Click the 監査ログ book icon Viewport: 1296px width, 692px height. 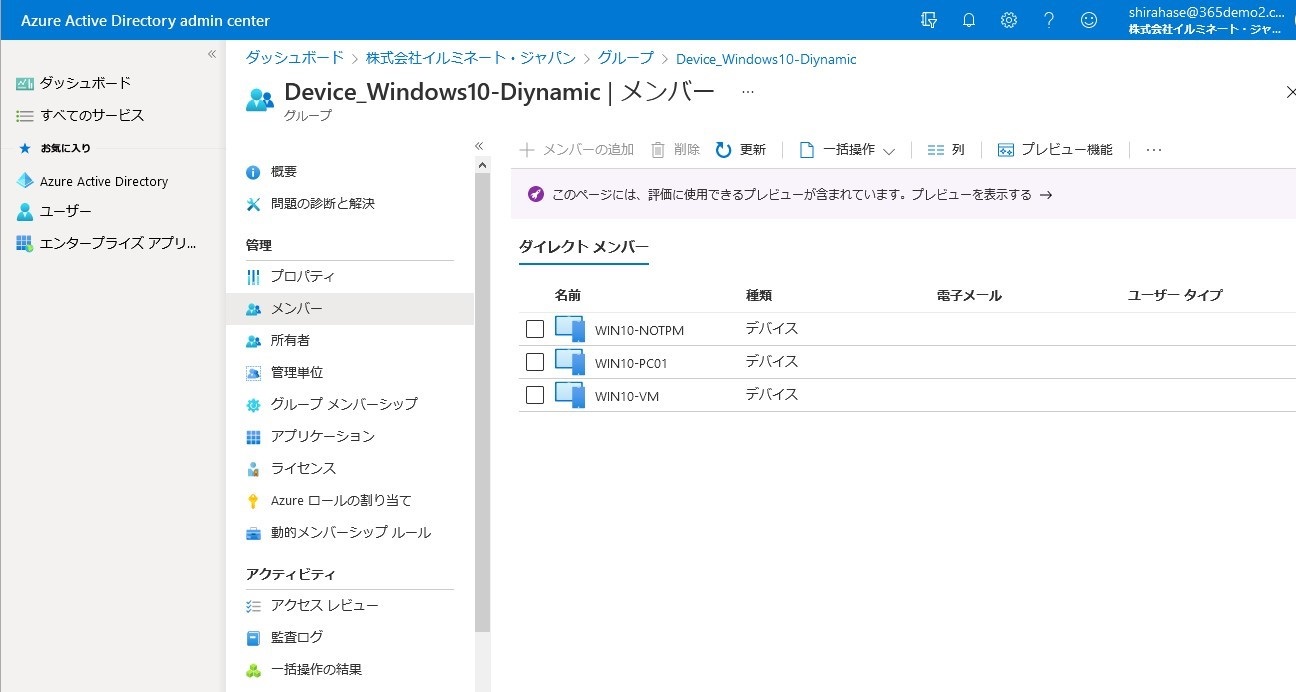click(x=253, y=638)
